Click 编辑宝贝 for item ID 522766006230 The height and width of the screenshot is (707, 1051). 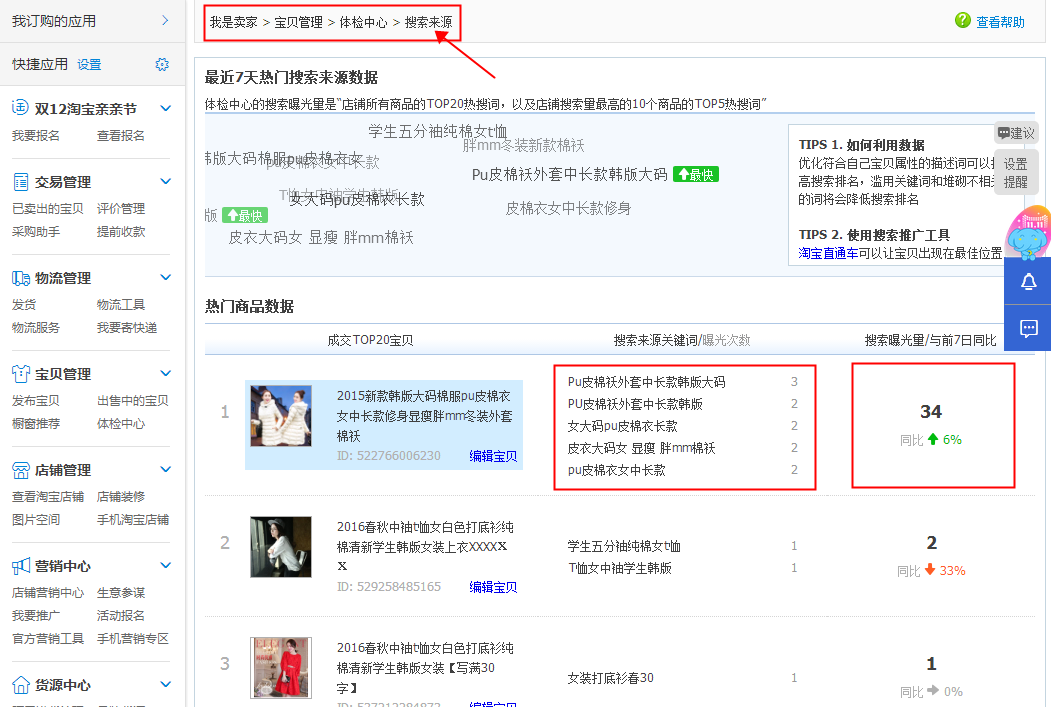point(493,456)
